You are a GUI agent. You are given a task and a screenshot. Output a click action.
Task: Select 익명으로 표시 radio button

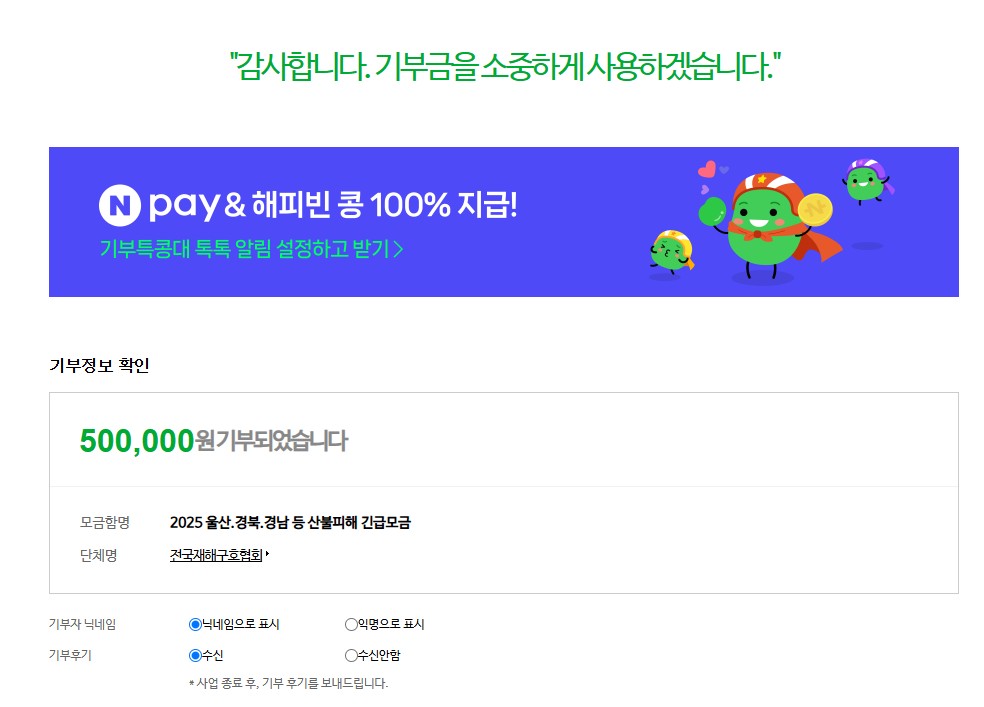pyautogui.click(x=351, y=624)
